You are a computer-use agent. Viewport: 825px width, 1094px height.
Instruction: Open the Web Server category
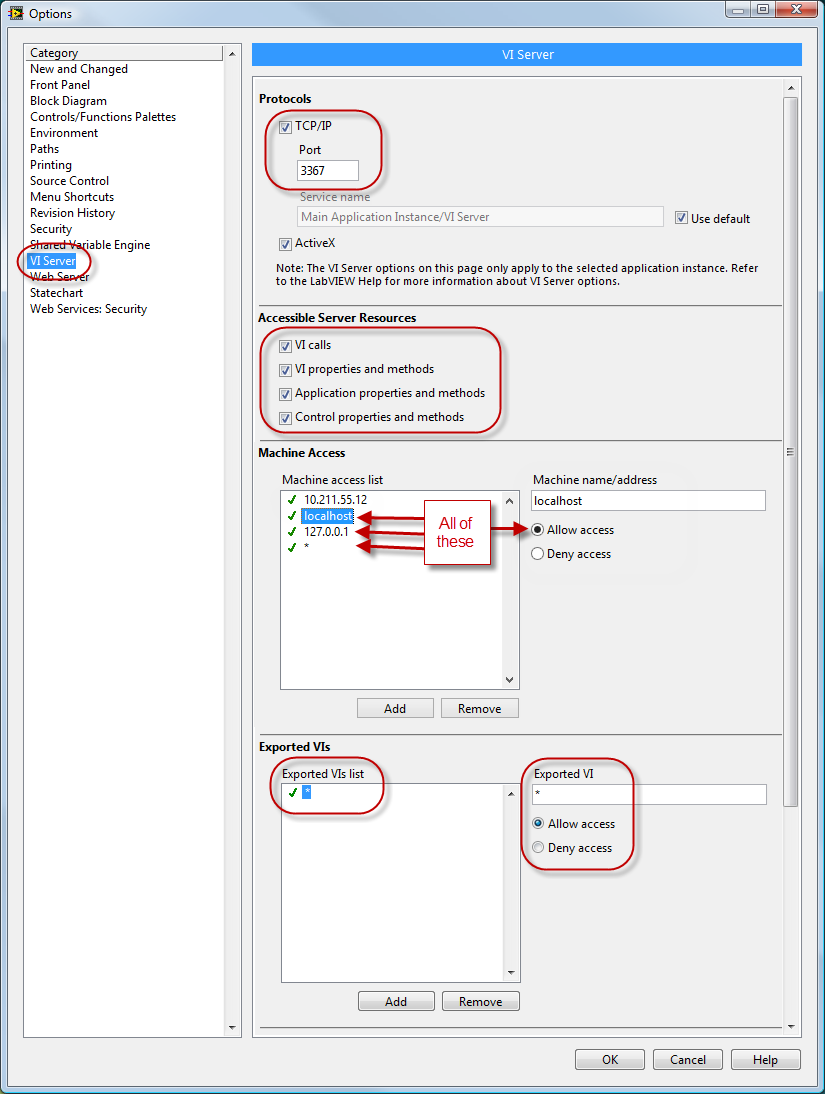[x=59, y=277]
